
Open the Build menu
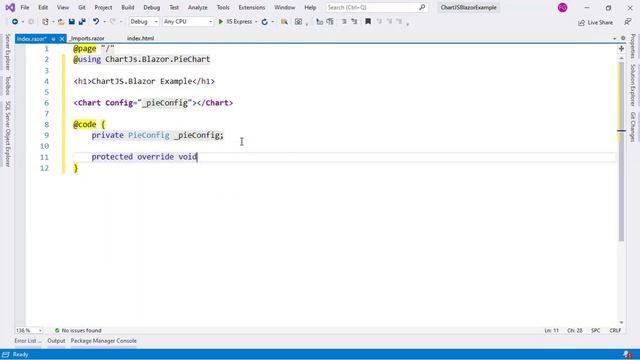point(128,7)
